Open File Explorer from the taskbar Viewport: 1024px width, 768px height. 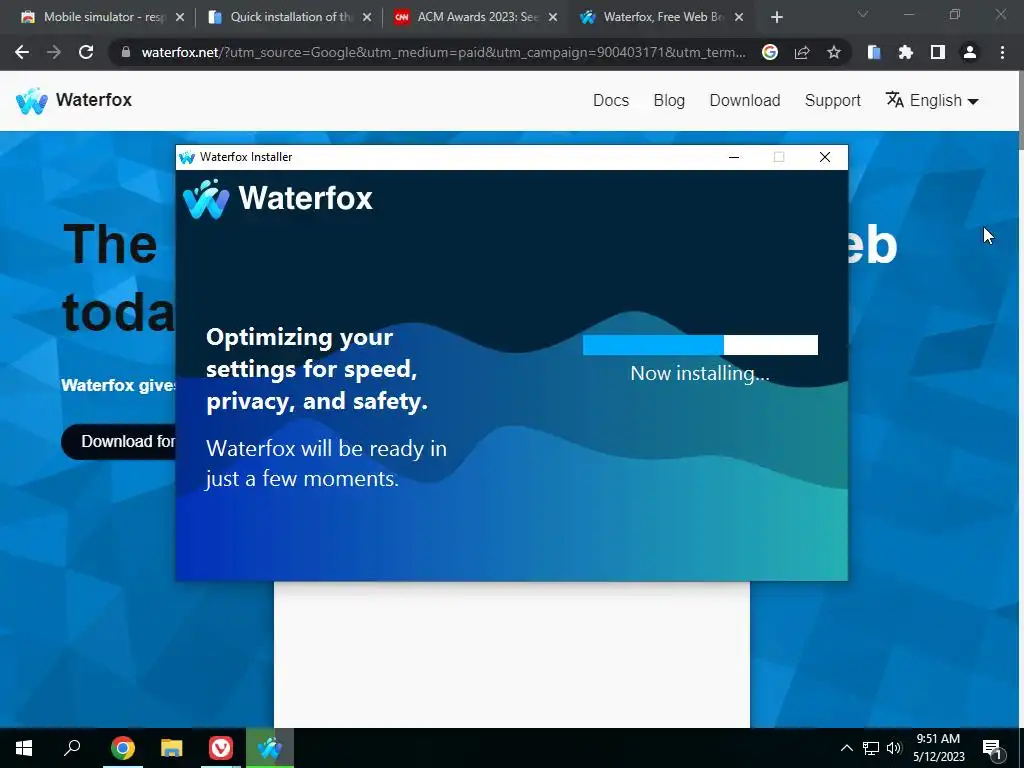172,748
